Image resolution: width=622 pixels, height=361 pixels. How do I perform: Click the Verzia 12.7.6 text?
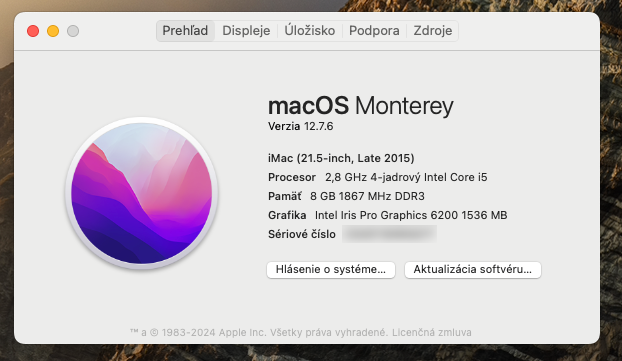[300, 127]
